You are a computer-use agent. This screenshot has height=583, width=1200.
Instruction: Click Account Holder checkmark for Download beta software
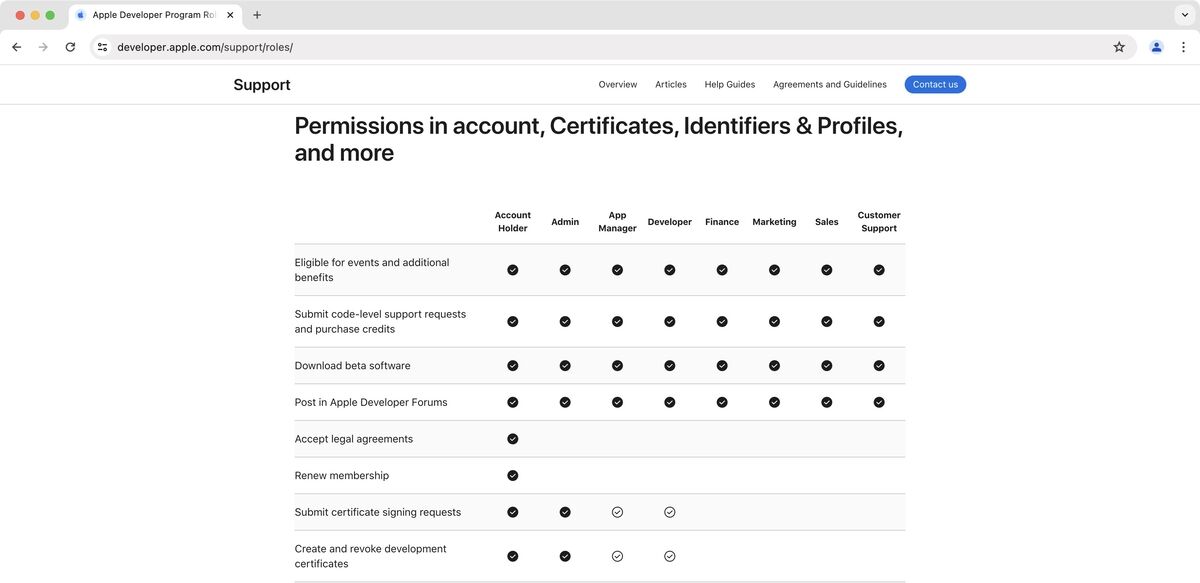[513, 366]
